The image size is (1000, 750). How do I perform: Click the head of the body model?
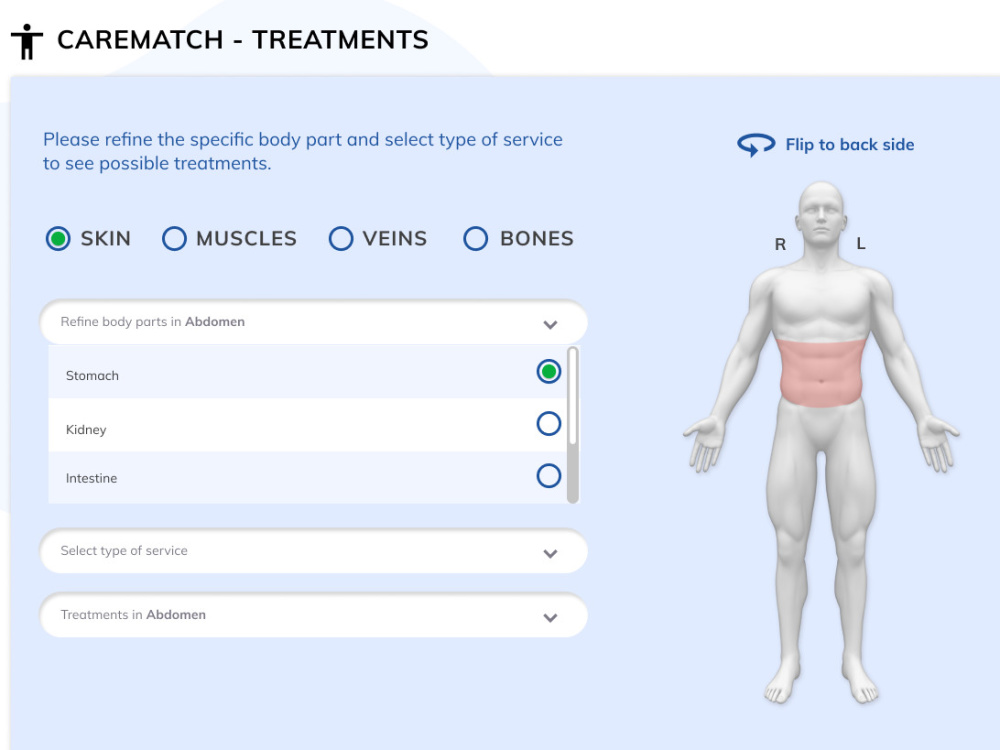[x=821, y=212]
